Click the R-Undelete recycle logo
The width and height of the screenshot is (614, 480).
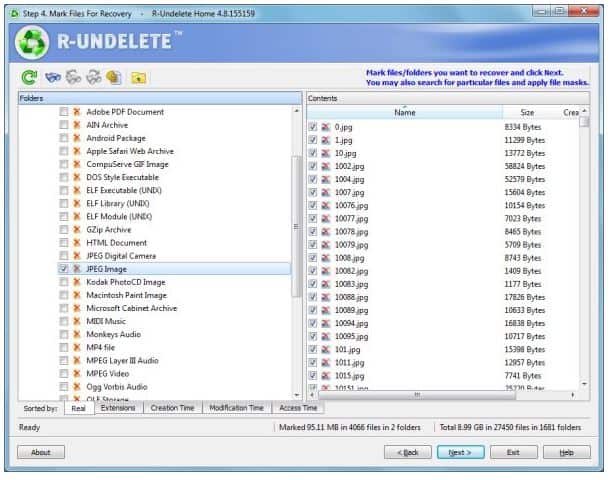tap(32, 42)
